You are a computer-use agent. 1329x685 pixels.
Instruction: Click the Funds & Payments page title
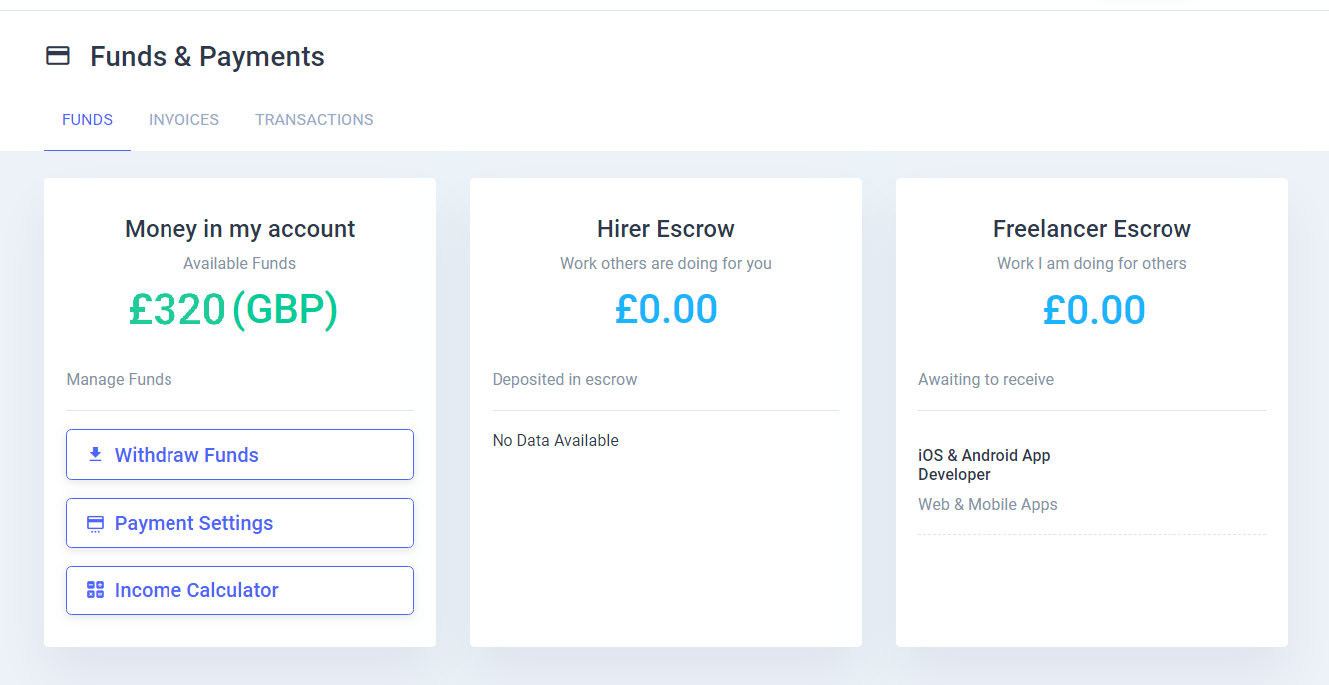click(207, 57)
